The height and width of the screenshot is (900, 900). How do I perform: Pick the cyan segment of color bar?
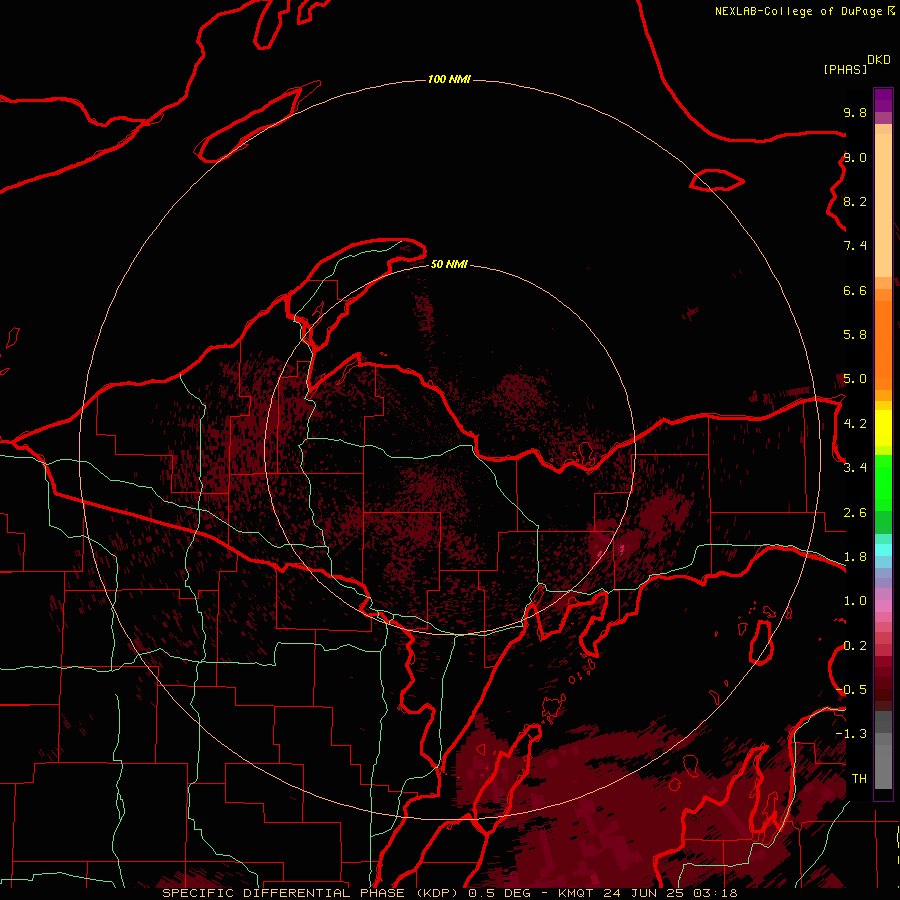coord(883,550)
